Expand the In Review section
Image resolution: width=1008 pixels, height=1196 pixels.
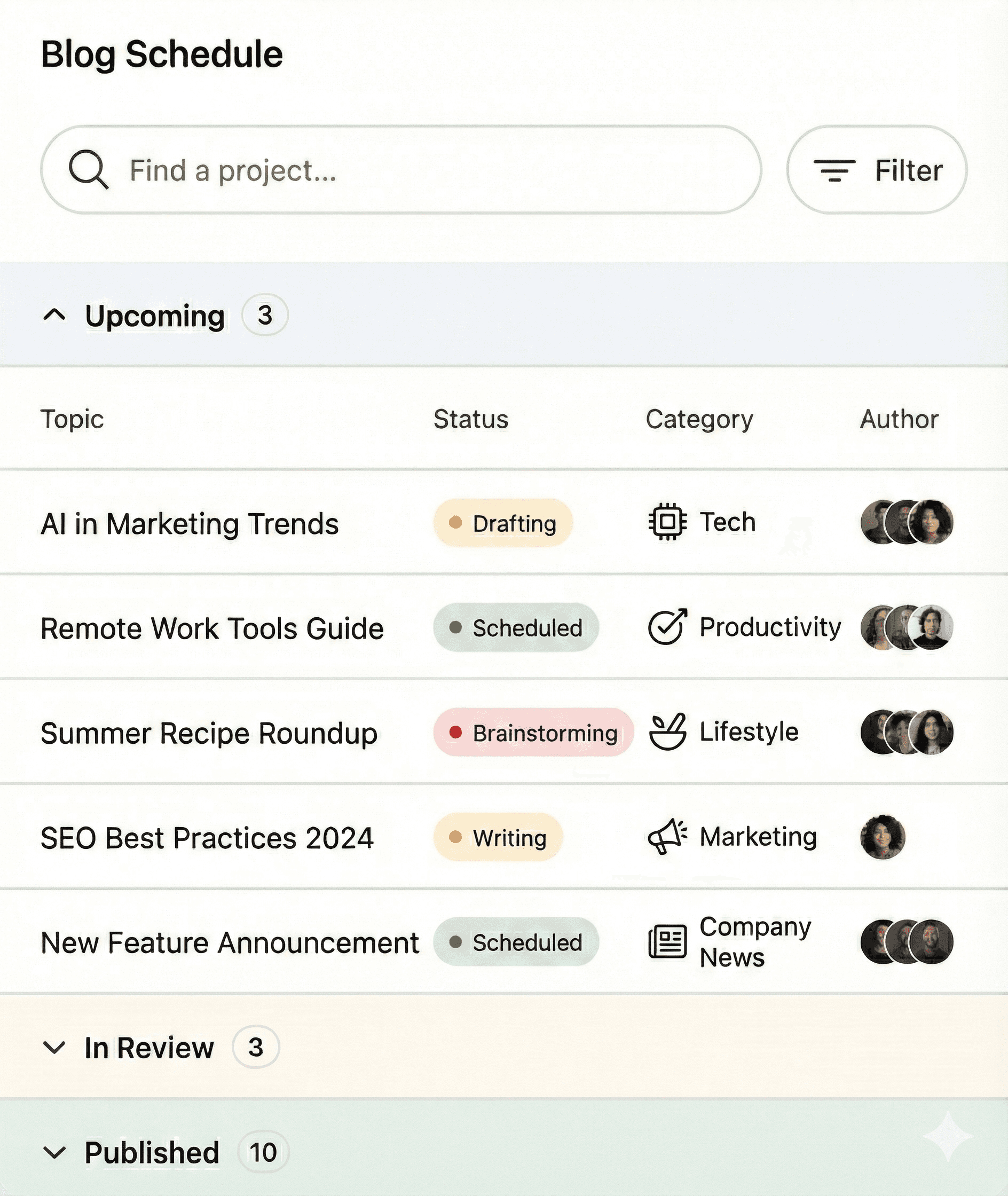coord(55,1048)
